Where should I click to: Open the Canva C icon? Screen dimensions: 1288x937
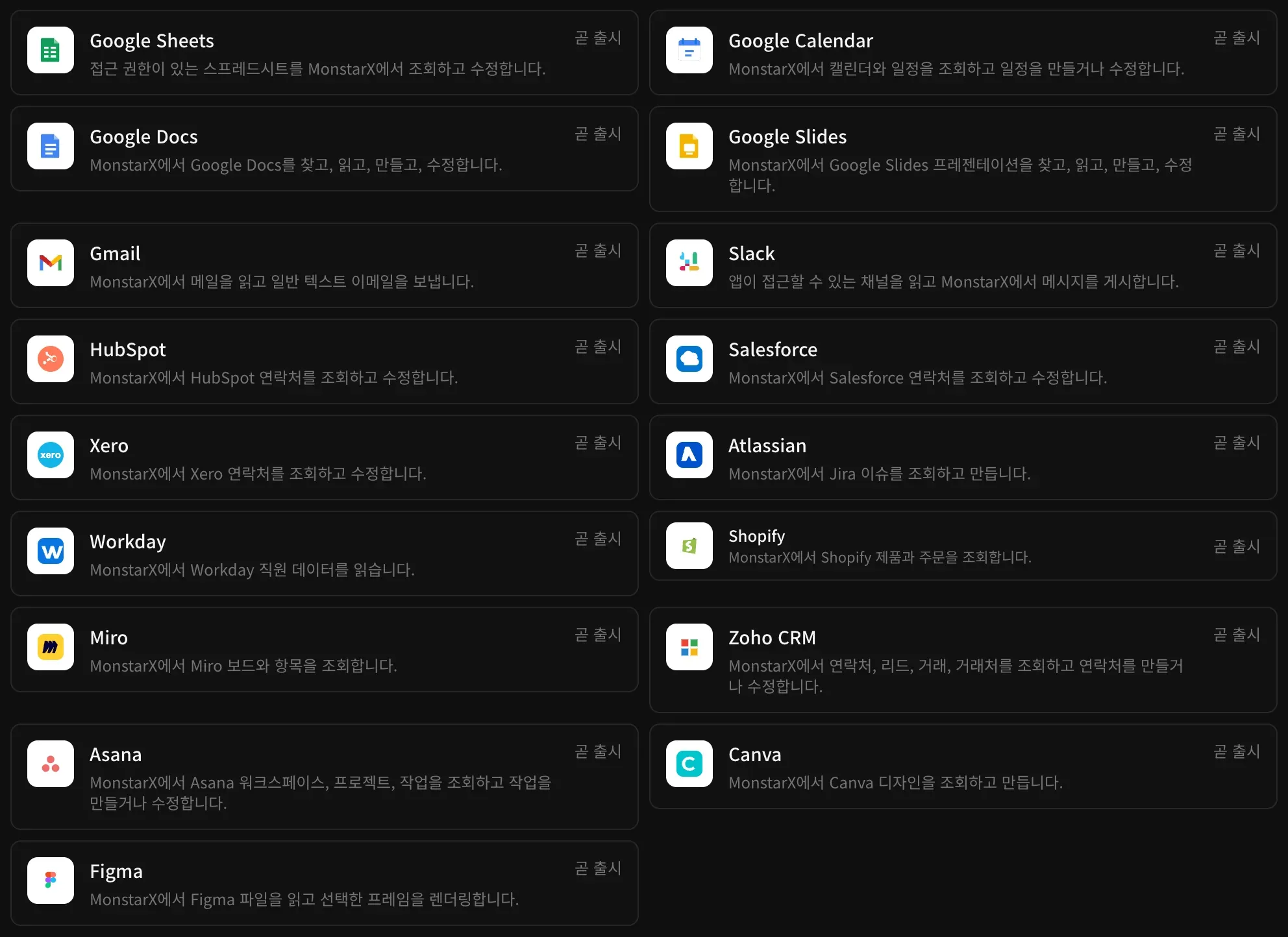tap(689, 764)
